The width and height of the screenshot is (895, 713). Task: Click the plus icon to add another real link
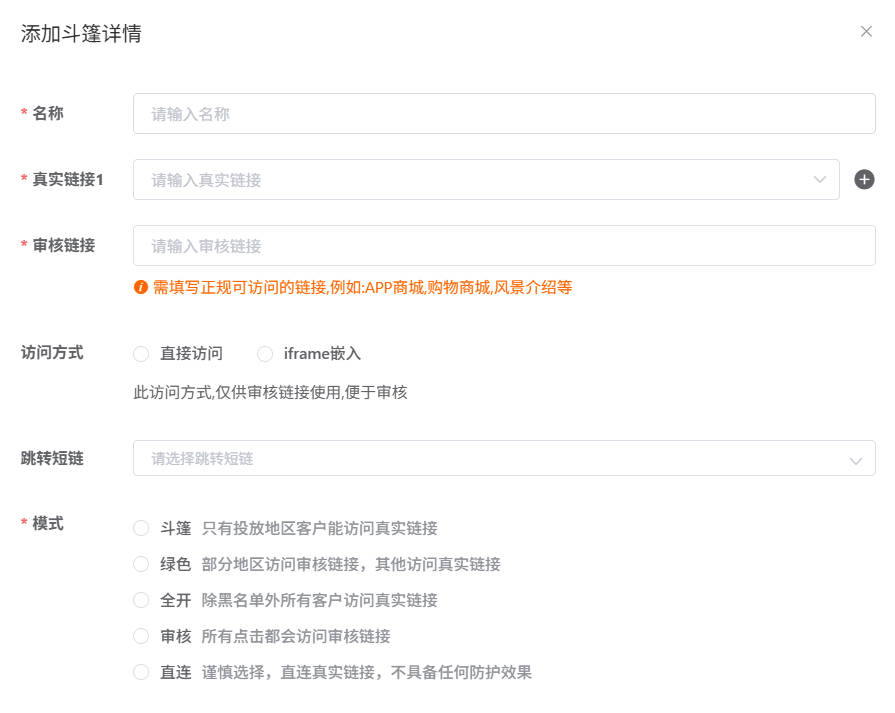864,179
